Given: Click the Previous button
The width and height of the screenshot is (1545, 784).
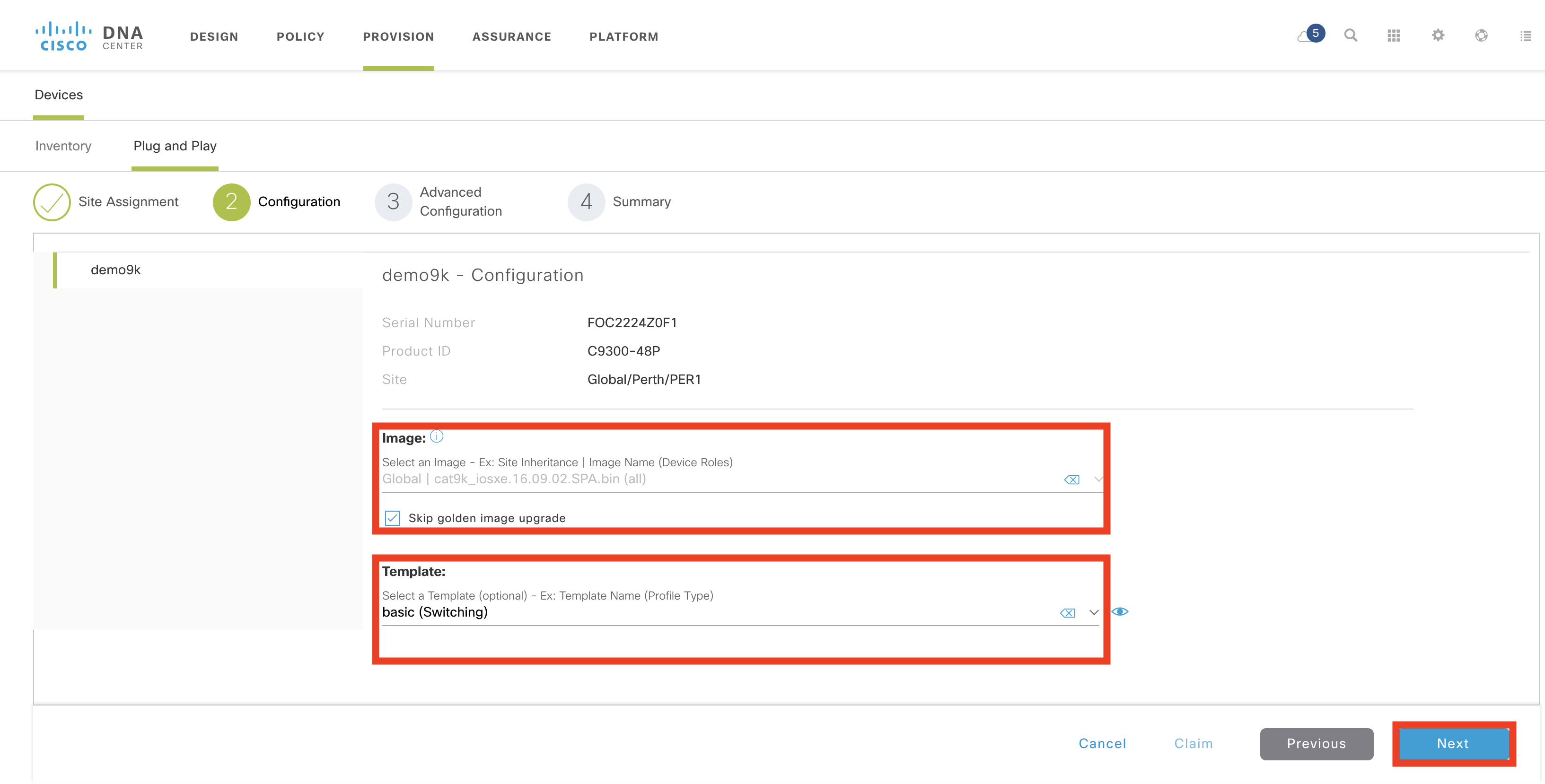Looking at the screenshot, I should coord(1316,743).
